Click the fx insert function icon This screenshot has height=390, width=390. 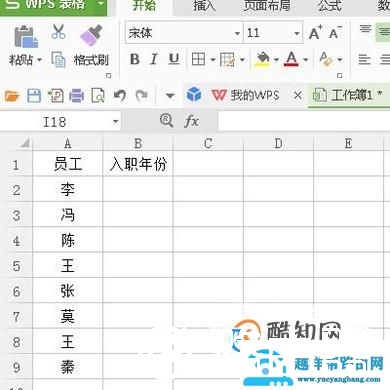(191, 121)
